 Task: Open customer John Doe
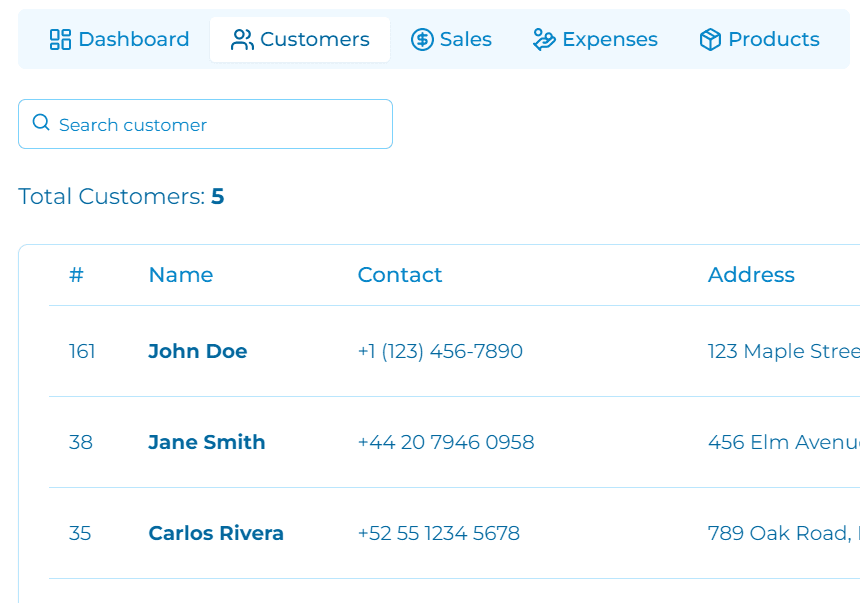[x=197, y=351]
